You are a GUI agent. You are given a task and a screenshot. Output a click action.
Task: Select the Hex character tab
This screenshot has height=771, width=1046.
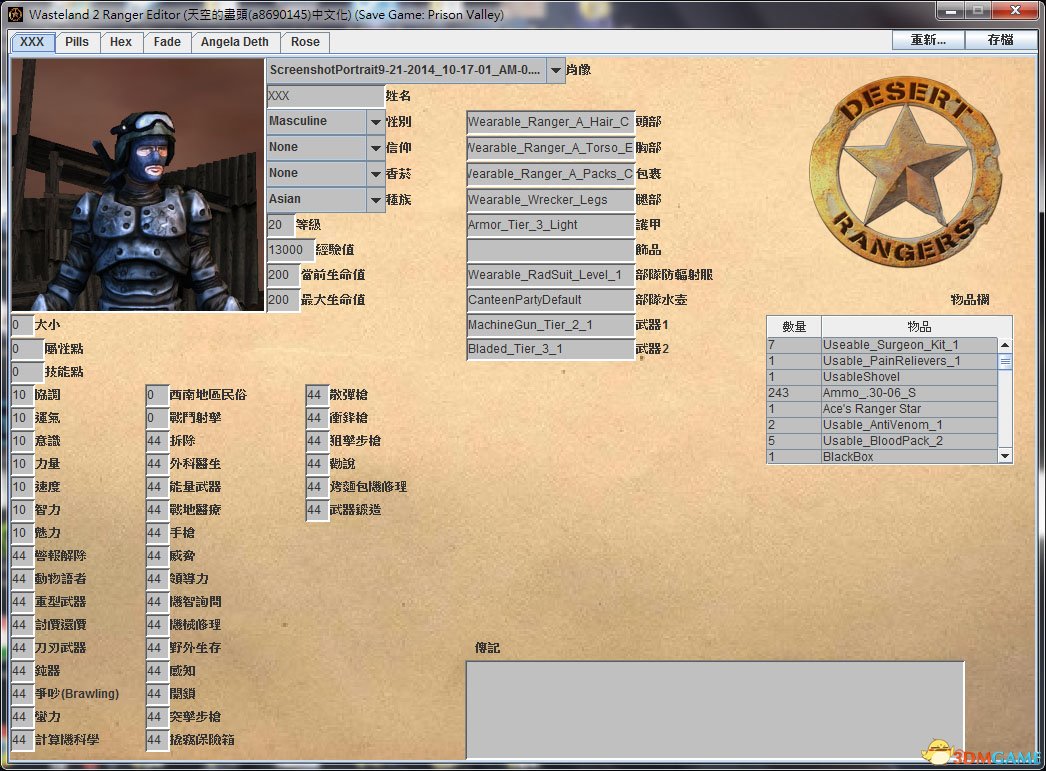121,42
